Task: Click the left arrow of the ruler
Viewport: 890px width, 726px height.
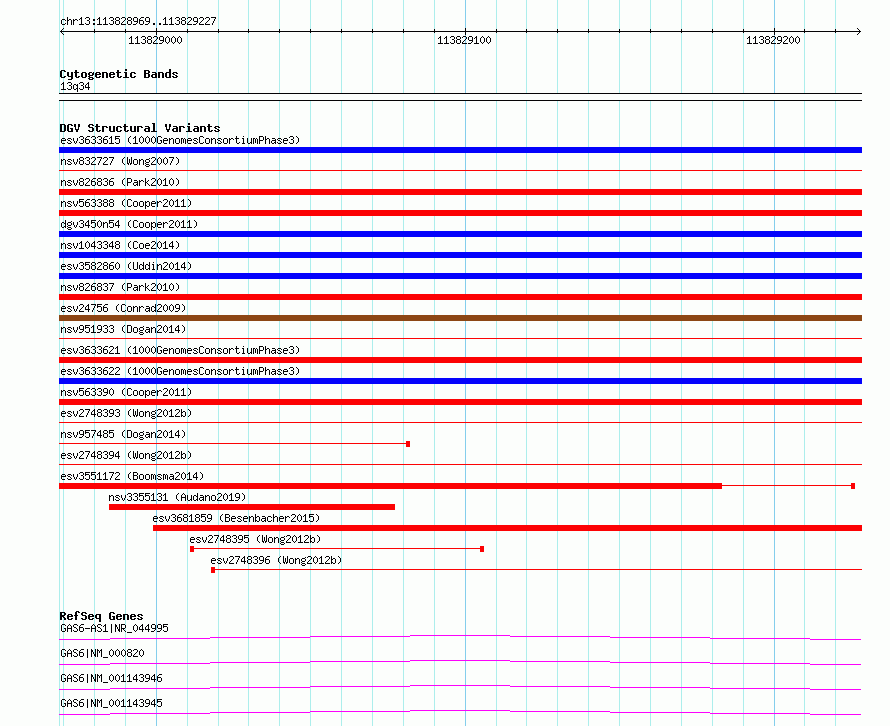Action: (x=62, y=31)
